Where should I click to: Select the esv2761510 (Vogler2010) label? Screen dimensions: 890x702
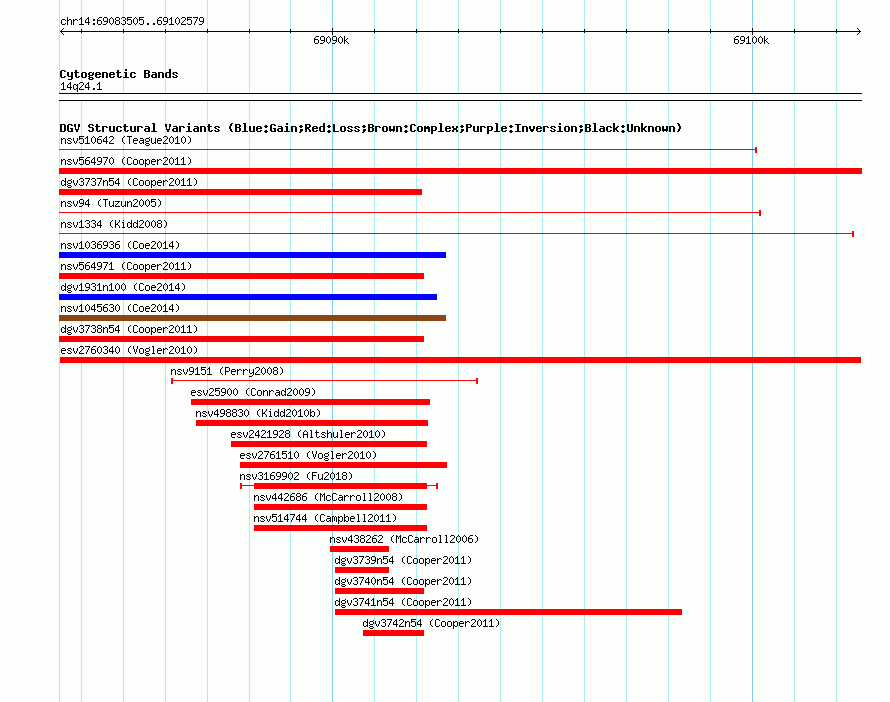pyautogui.click(x=308, y=455)
